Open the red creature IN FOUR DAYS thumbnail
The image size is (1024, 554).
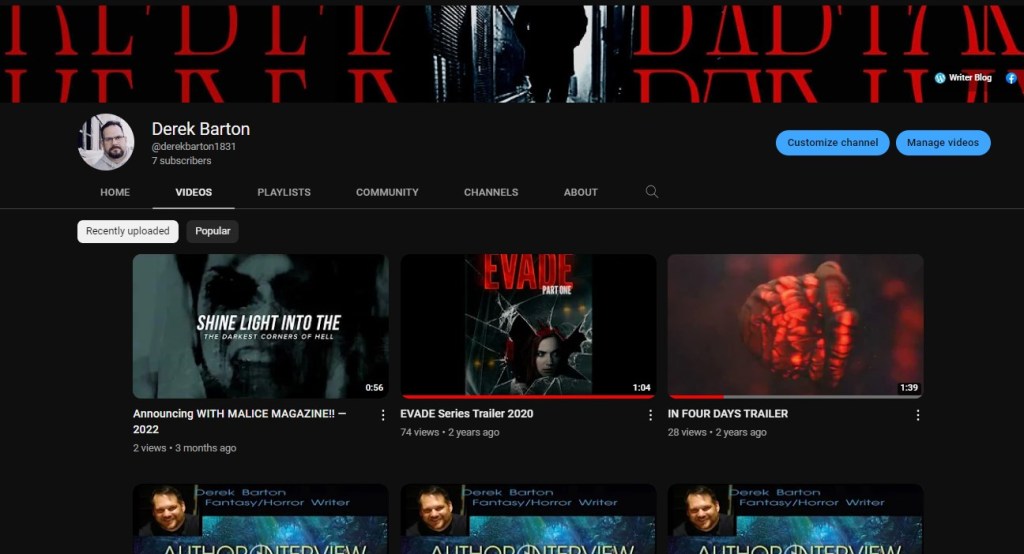[795, 325]
